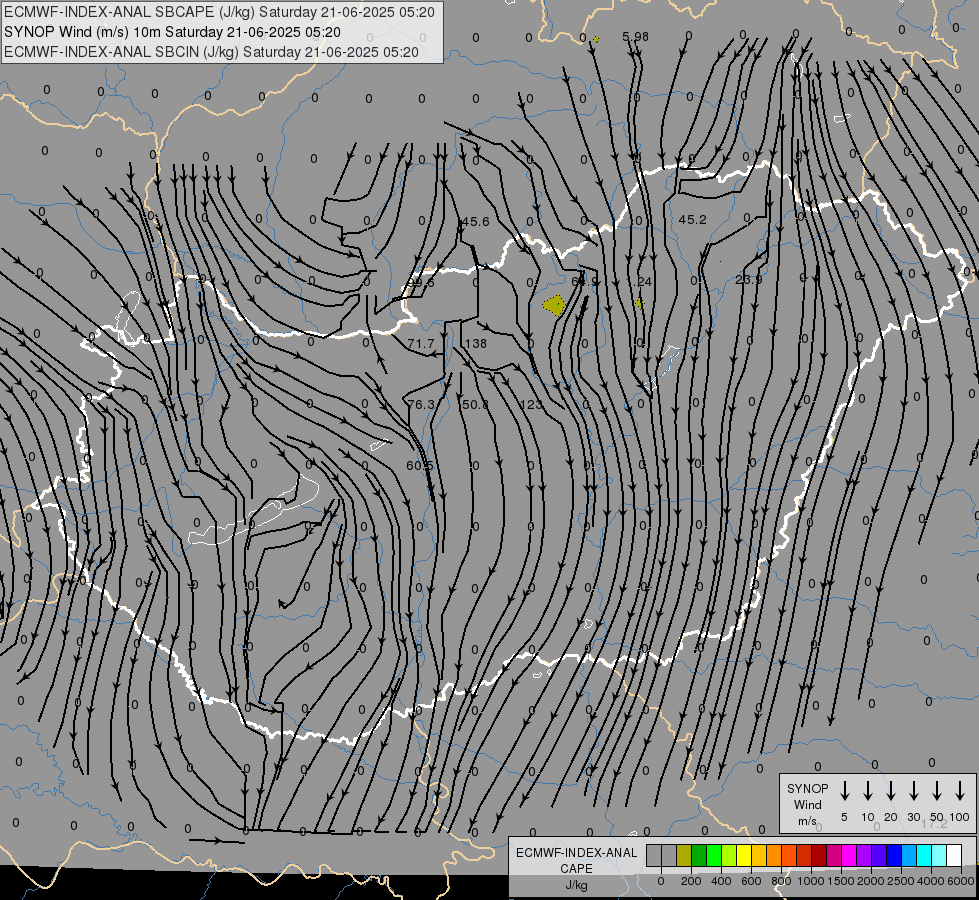Click the small olive patch below 1.24
This screenshot has width=979, height=900.
coord(639,304)
